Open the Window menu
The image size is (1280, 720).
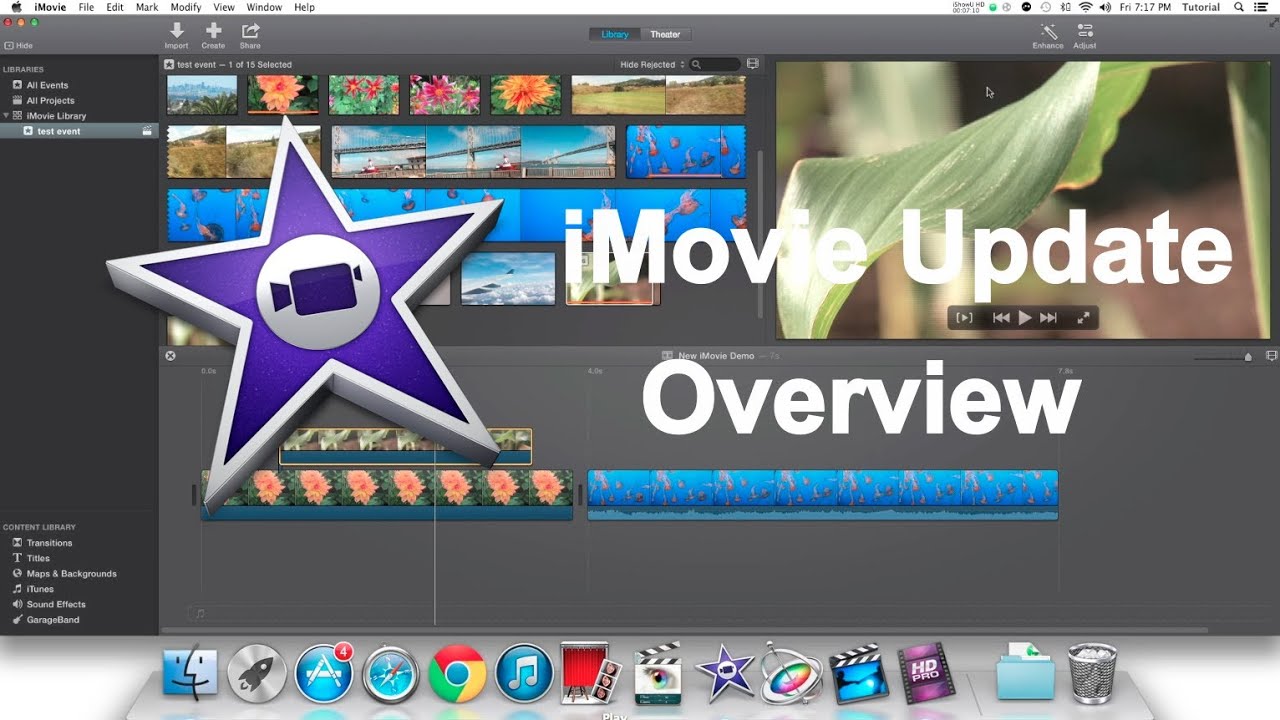[x=264, y=7]
